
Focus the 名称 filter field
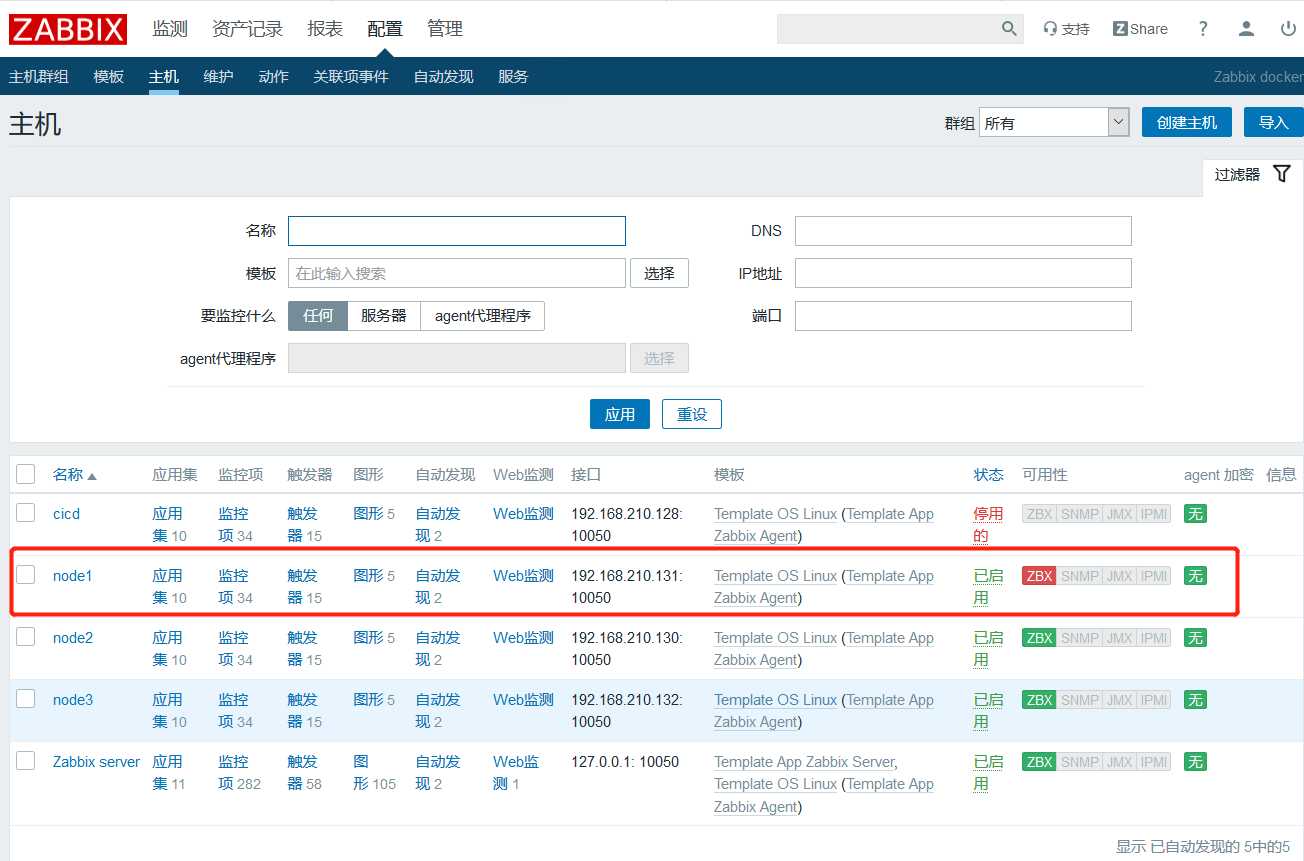coord(457,231)
